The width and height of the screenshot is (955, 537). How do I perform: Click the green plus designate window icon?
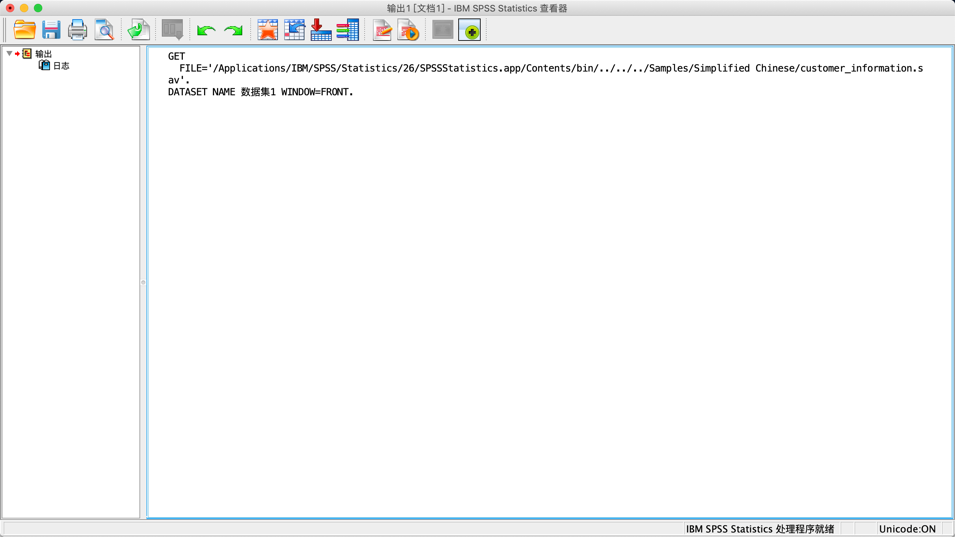coord(470,30)
